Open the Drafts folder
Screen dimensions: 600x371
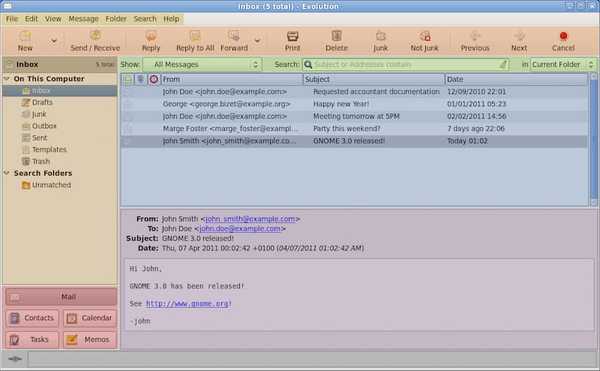point(42,102)
